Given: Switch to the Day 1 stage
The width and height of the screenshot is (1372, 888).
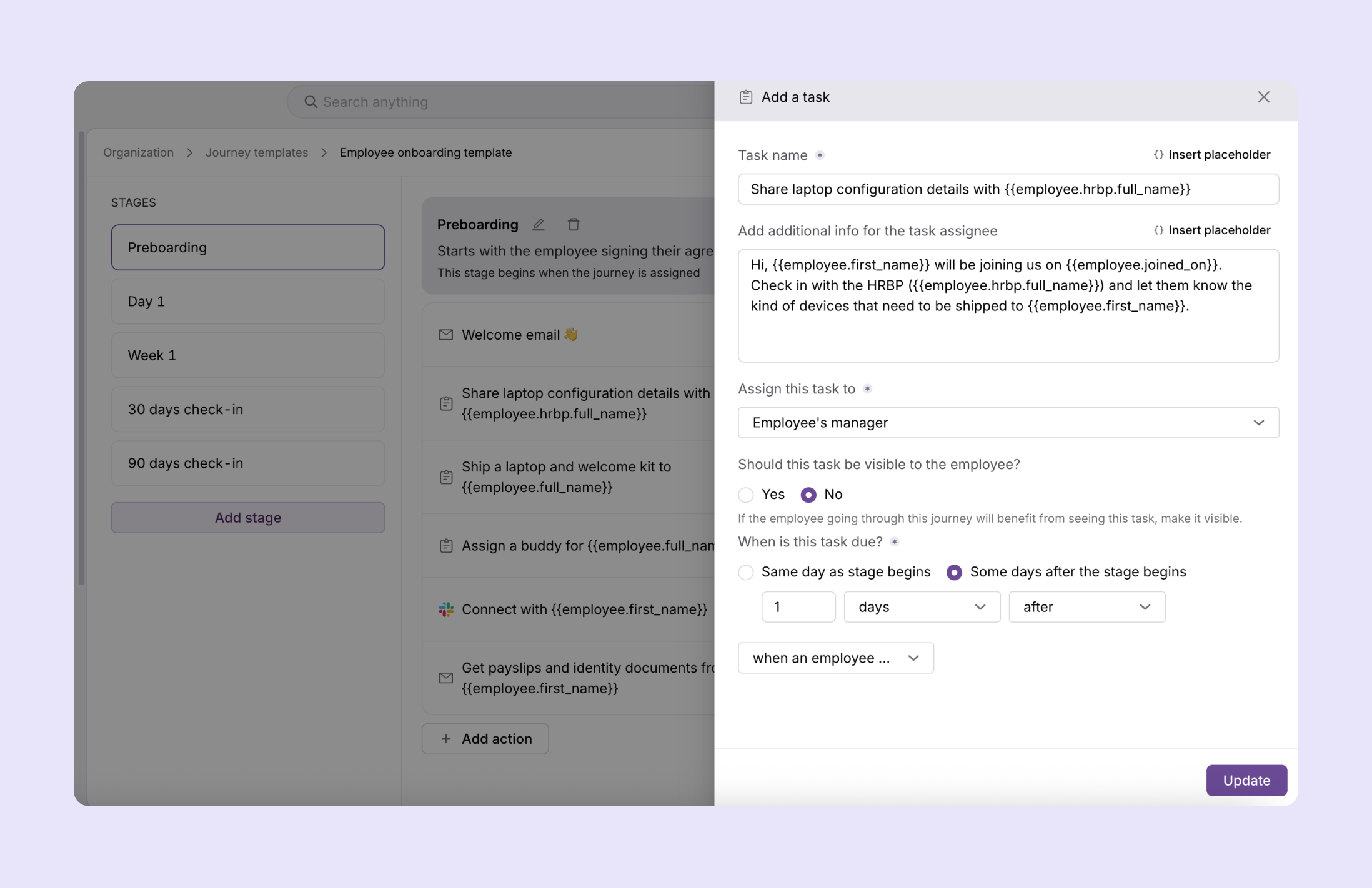Looking at the screenshot, I should (x=247, y=301).
